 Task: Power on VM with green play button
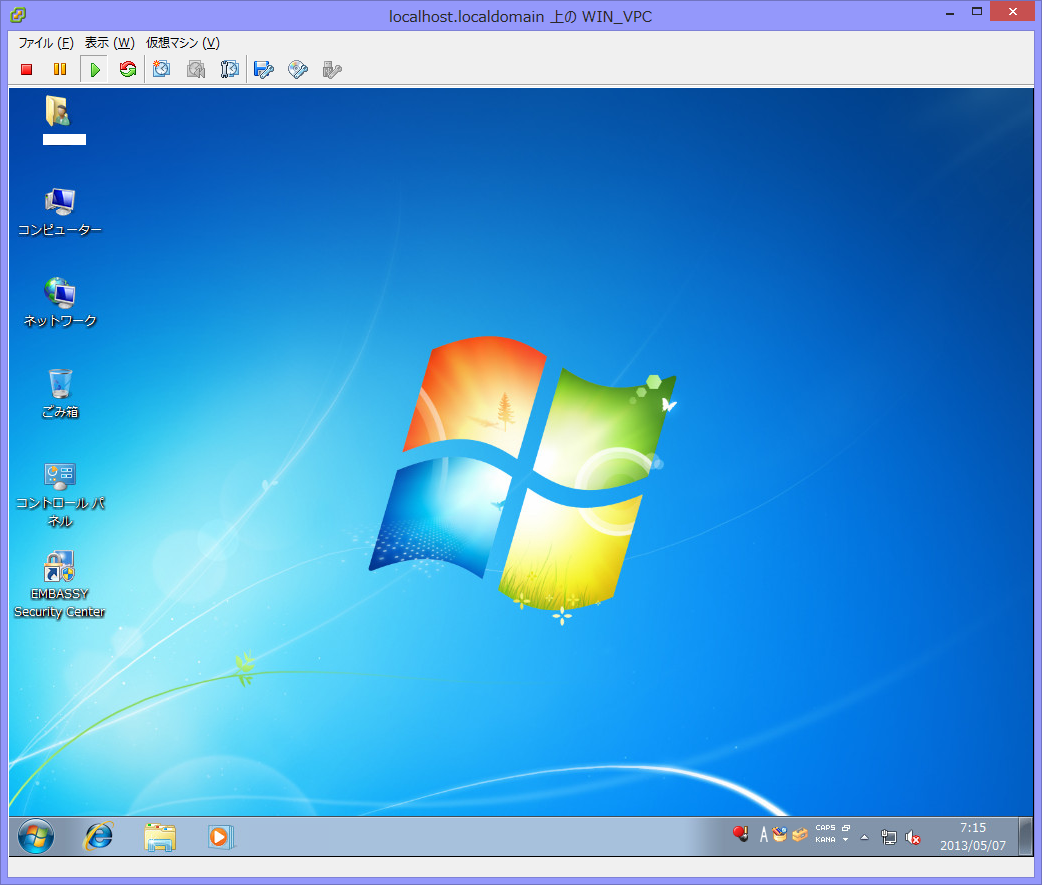click(94, 69)
